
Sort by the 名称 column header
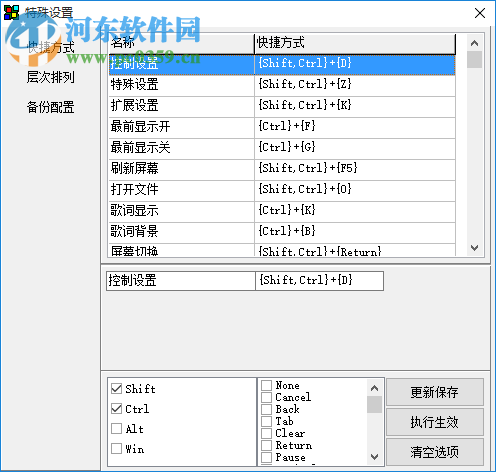pos(182,44)
